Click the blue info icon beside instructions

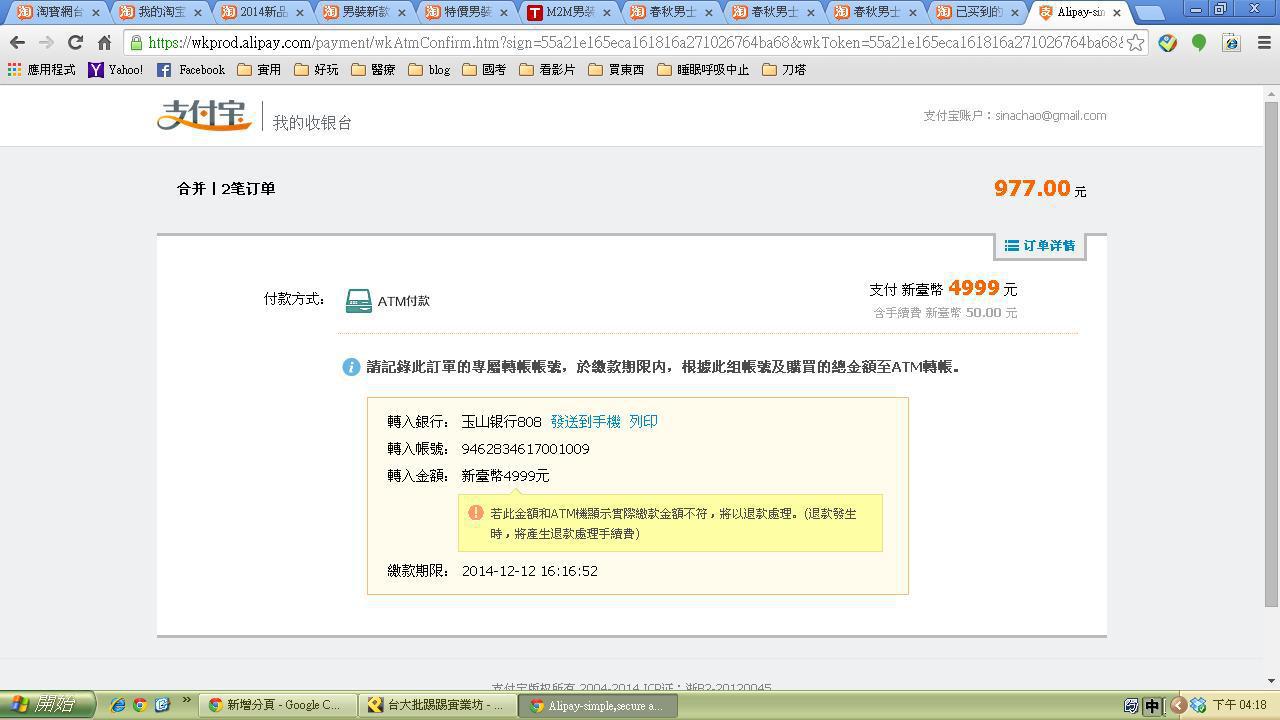(x=351, y=367)
